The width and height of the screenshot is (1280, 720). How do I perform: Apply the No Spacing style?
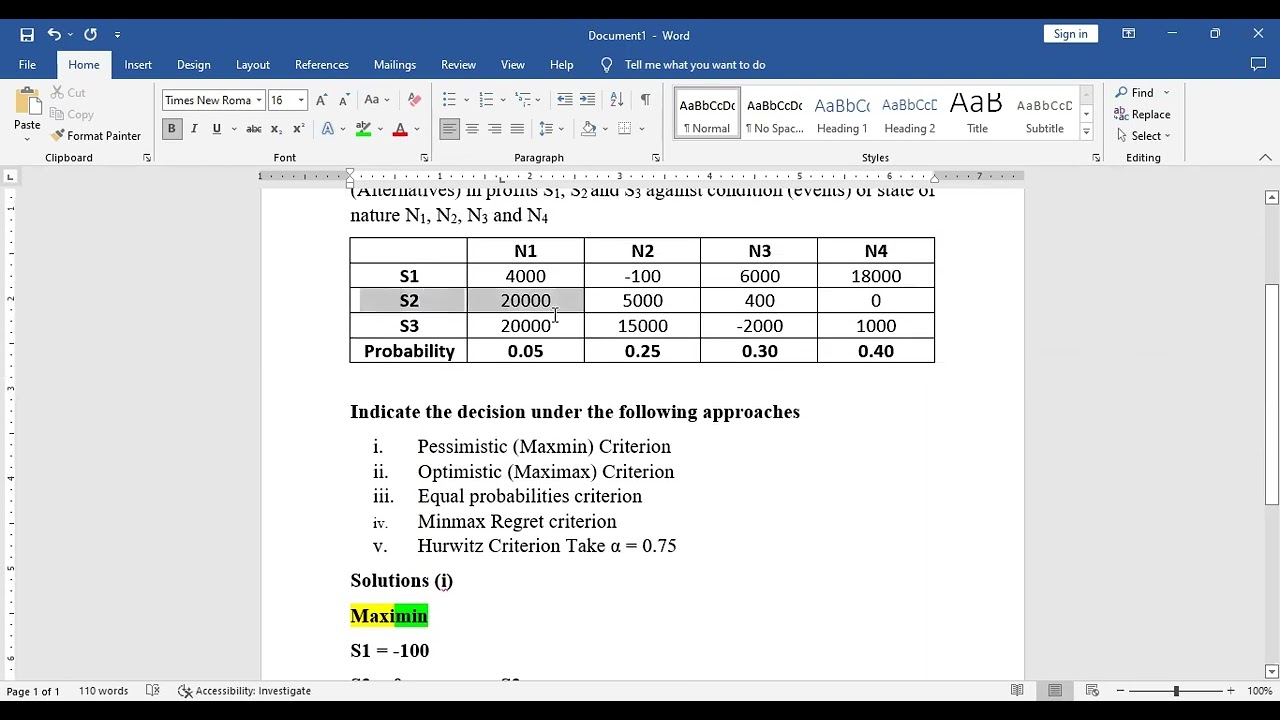[x=775, y=114]
